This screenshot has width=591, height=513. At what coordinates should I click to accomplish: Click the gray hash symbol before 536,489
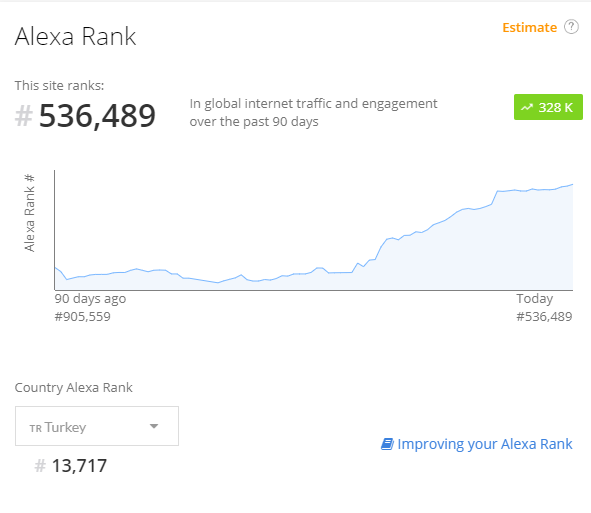(23, 115)
